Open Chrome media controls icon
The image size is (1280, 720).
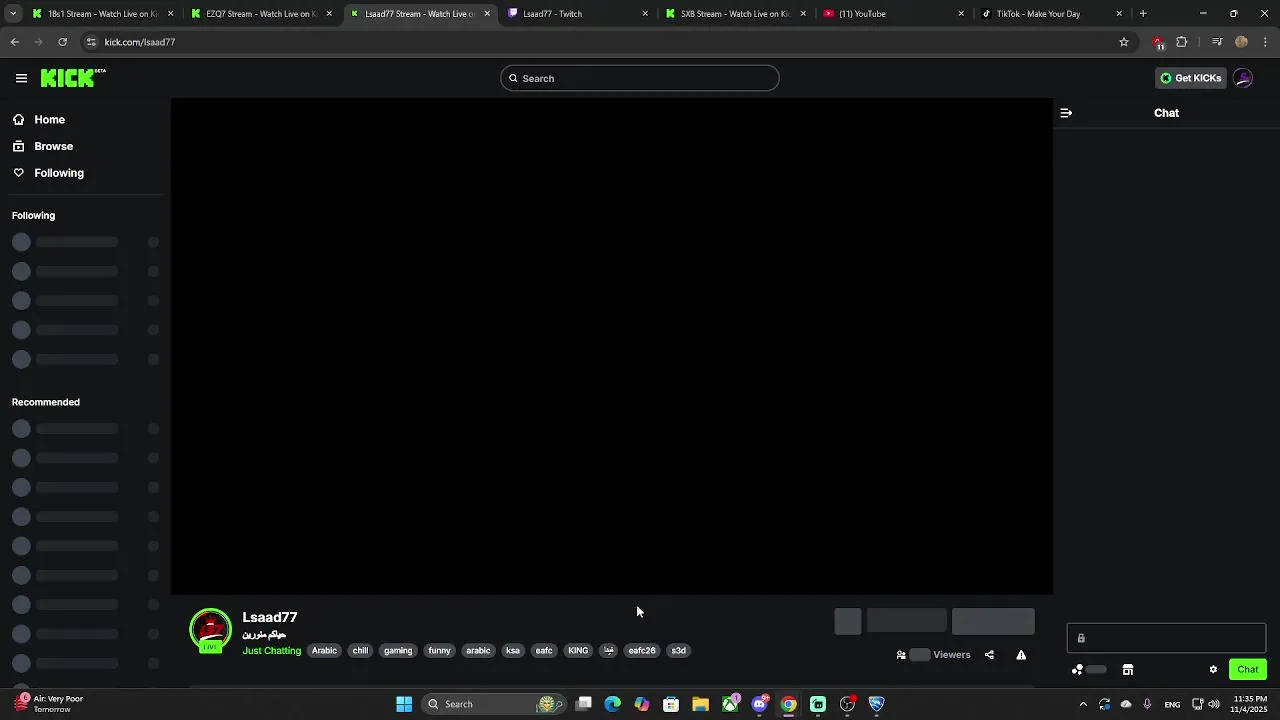1217,42
